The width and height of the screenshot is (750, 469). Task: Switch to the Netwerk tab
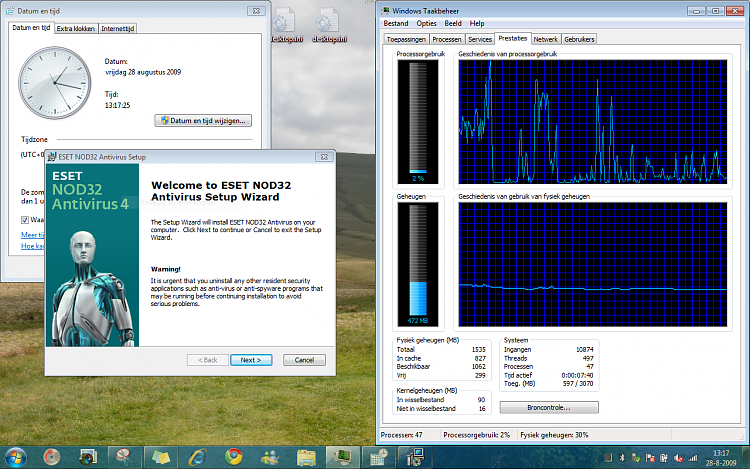(x=545, y=39)
